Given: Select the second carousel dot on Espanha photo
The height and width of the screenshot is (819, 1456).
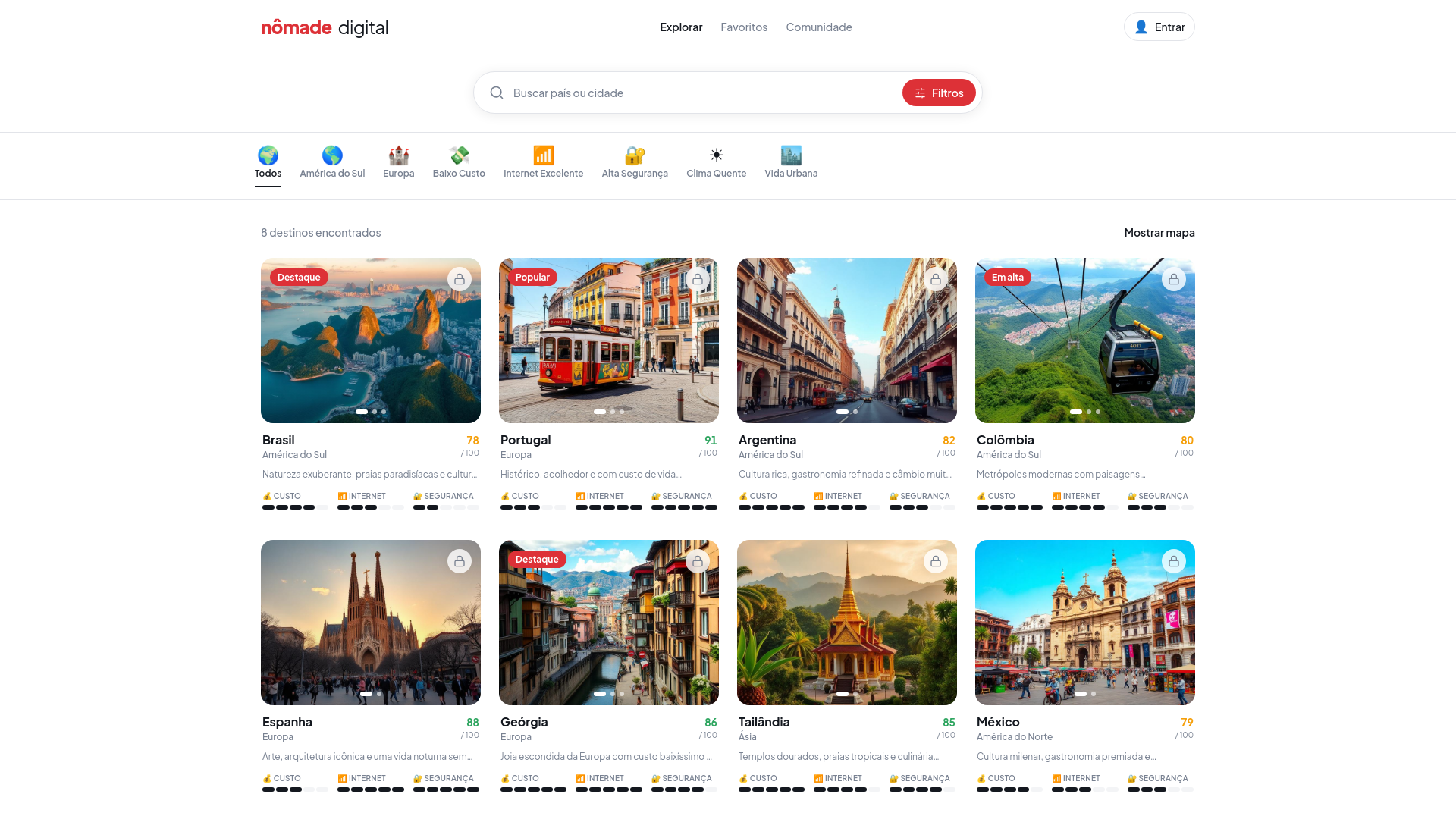Looking at the screenshot, I should click(379, 694).
